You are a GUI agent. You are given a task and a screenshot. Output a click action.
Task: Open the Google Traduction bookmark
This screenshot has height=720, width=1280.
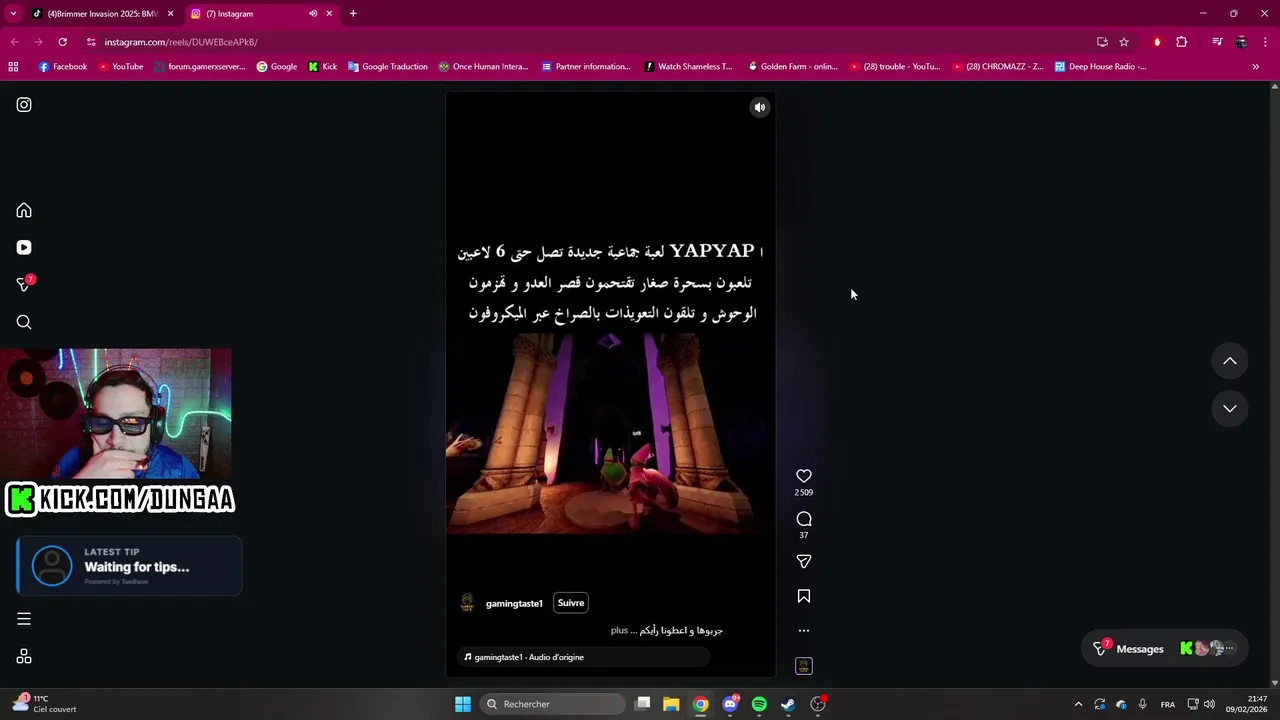(x=387, y=67)
